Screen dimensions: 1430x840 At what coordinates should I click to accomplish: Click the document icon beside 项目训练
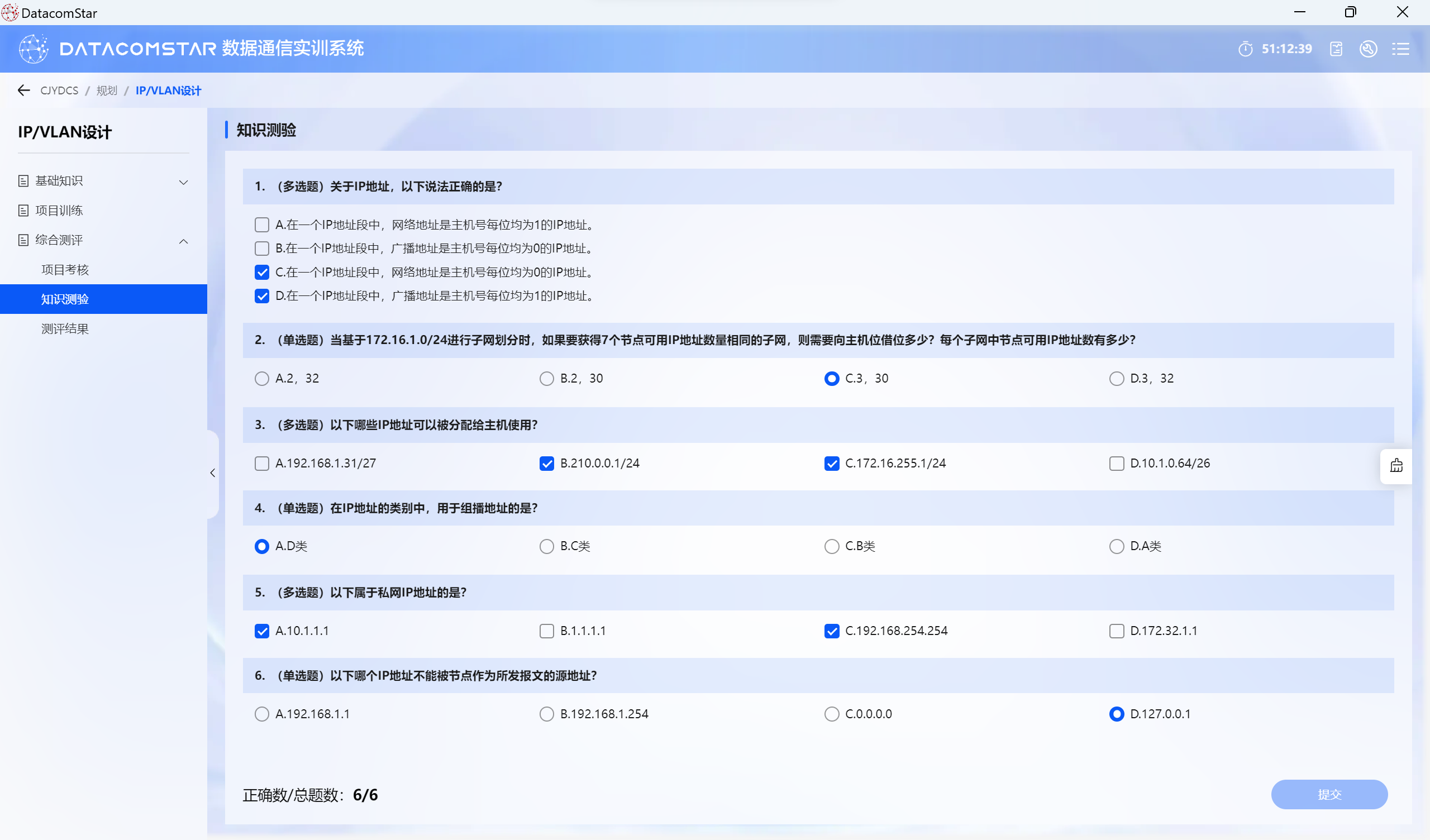click(23, 211)
